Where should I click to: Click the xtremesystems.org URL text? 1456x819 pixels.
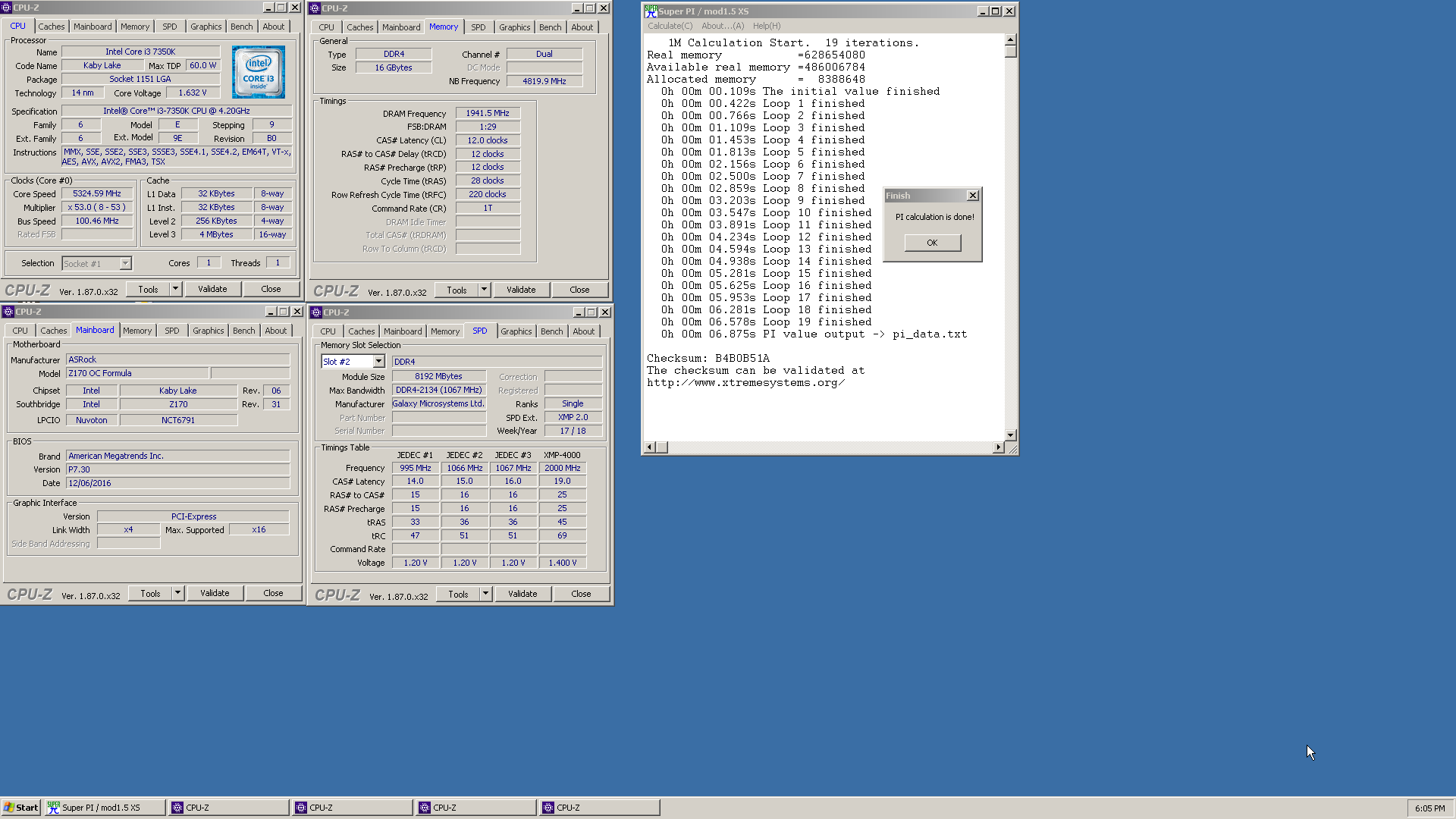click(x=745, y=383)
